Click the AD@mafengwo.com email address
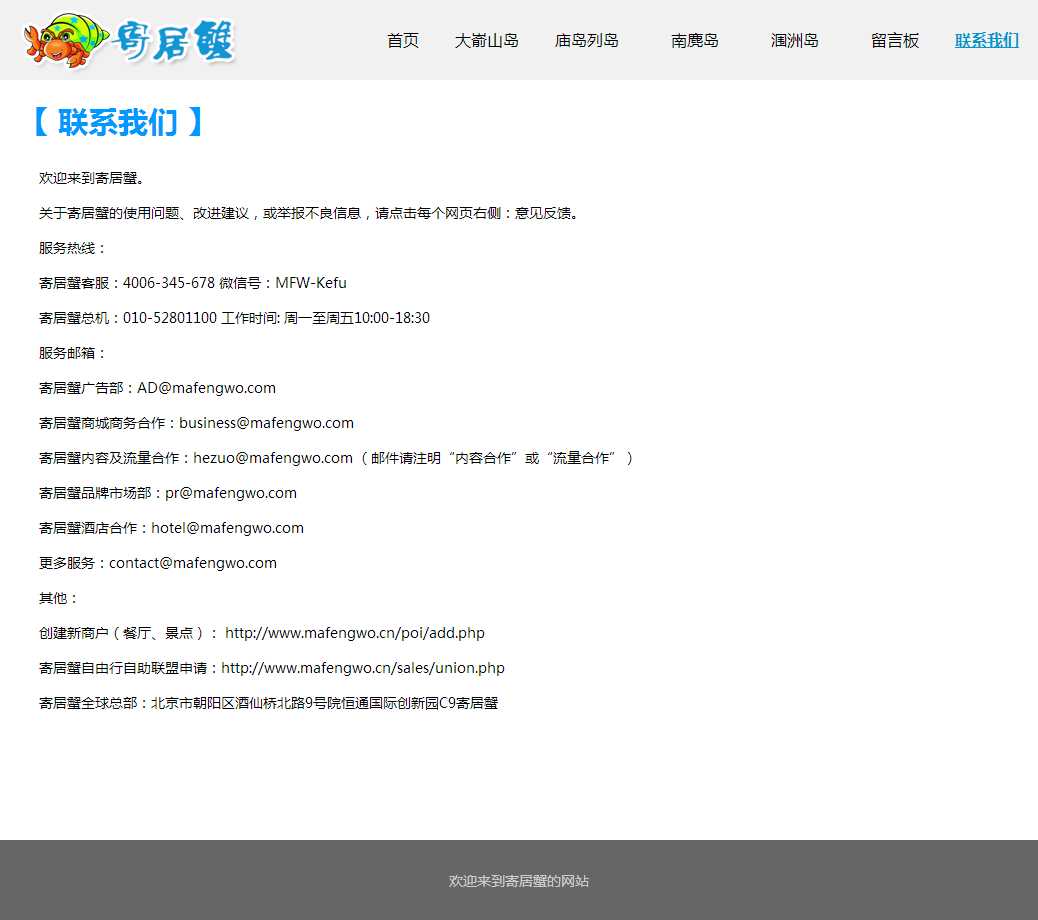 [206, 388]
